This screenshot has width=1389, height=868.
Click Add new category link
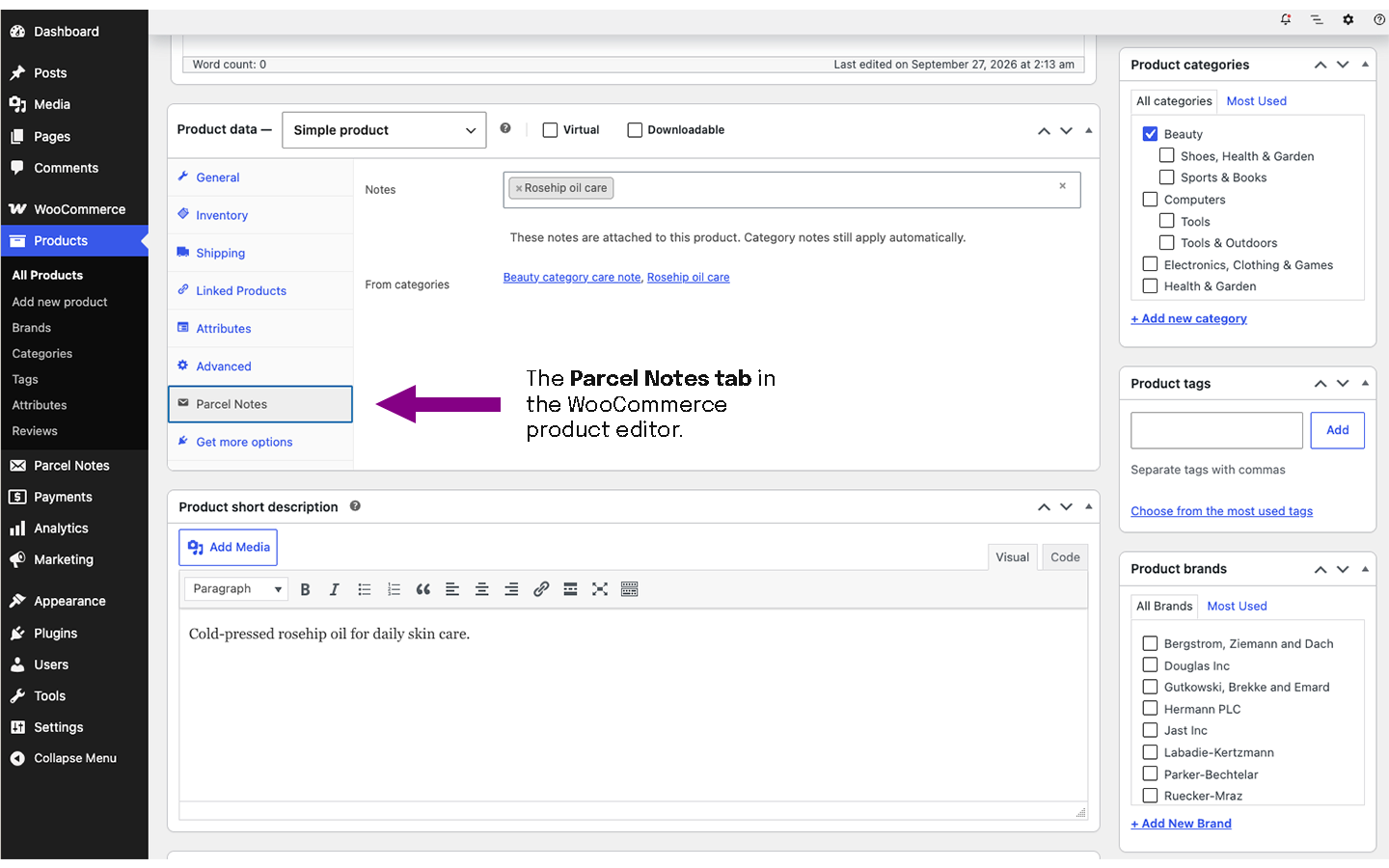point(1188,318)
